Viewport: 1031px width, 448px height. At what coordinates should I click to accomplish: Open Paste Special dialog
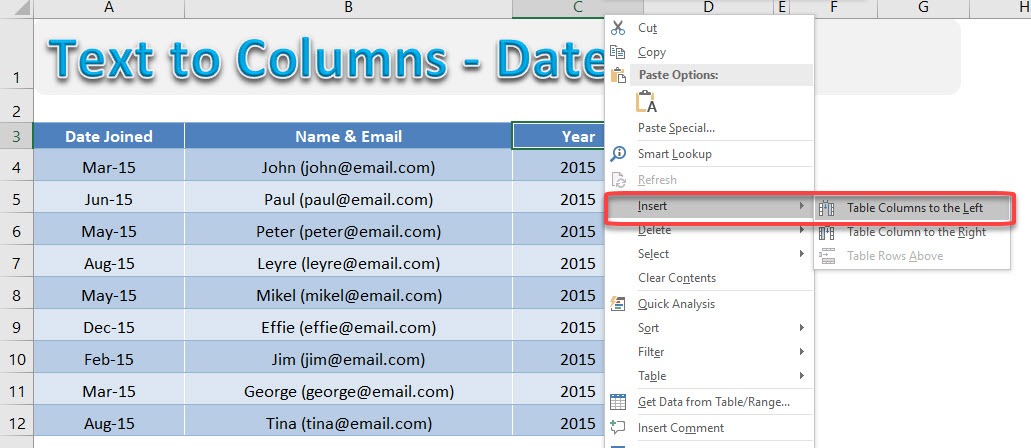[x=709, y=128]
